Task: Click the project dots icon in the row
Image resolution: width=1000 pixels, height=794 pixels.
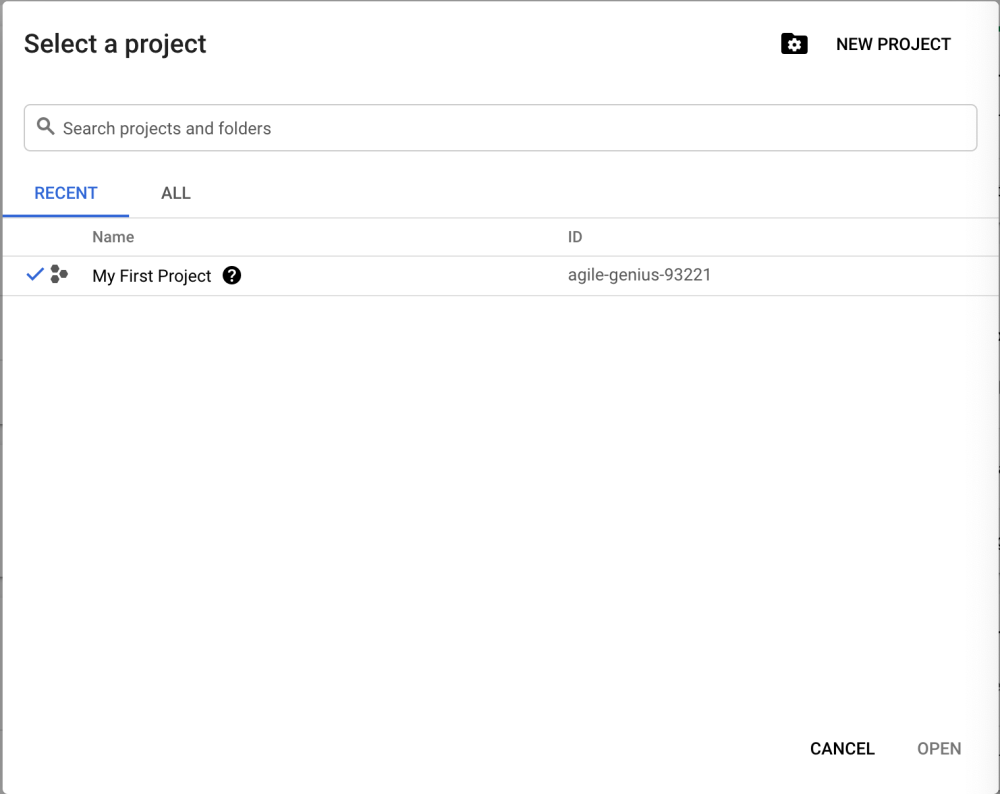Action: pos(59,275)
